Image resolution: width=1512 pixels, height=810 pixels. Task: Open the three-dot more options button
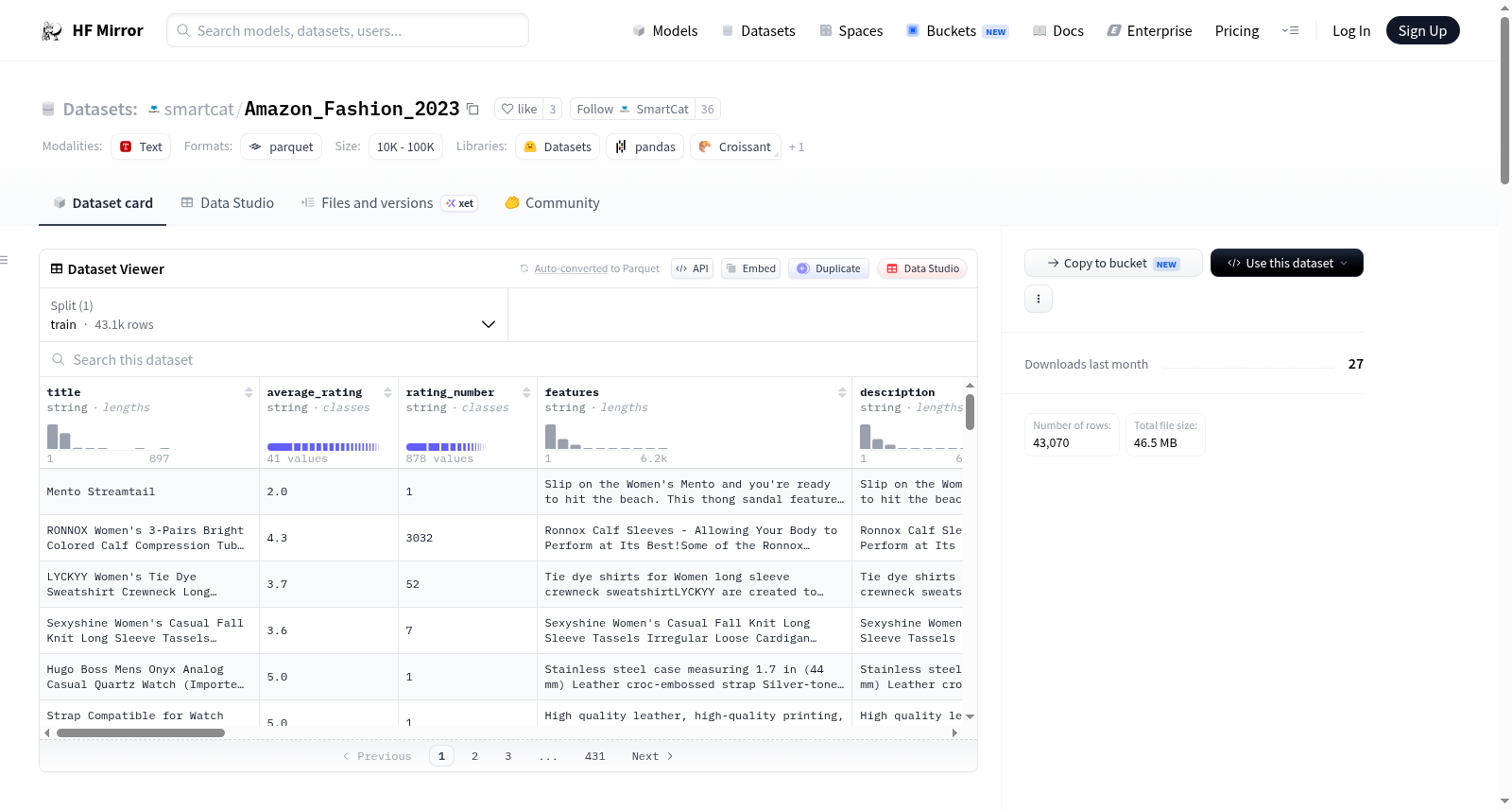[x=1039, y=299]
